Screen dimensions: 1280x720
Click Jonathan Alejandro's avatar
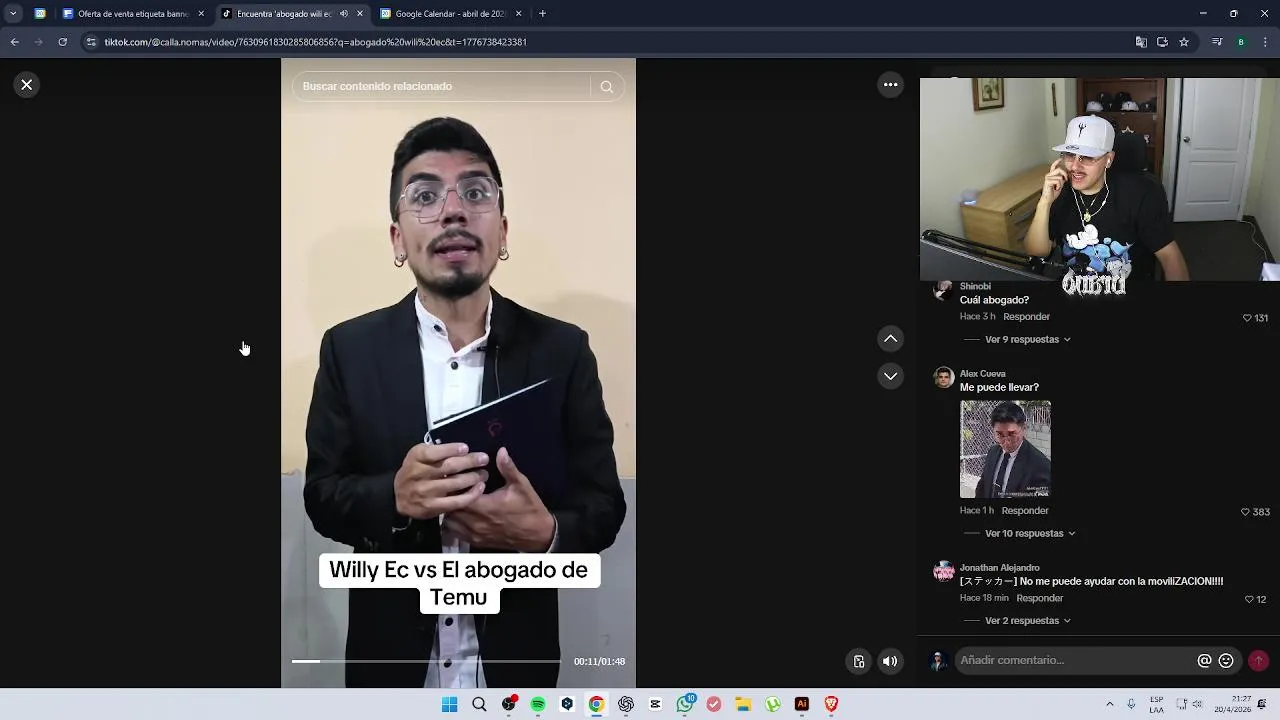coord(943,571)
